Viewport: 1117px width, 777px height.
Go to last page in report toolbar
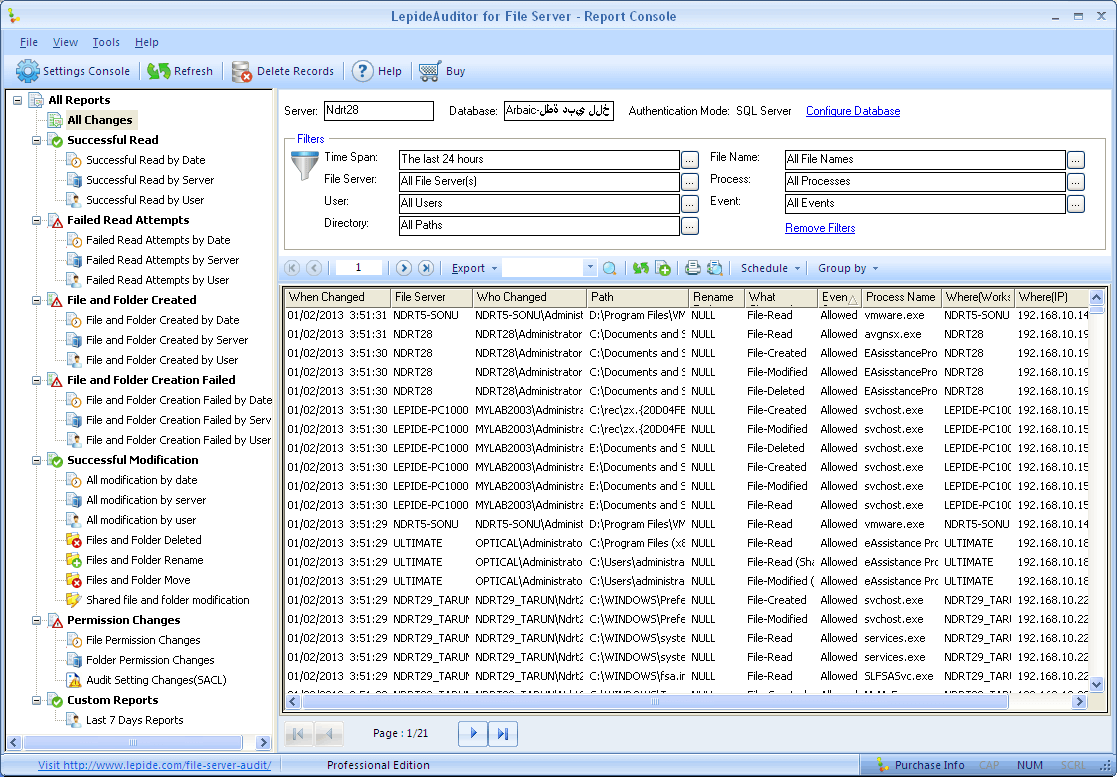[x=425, y=268]
